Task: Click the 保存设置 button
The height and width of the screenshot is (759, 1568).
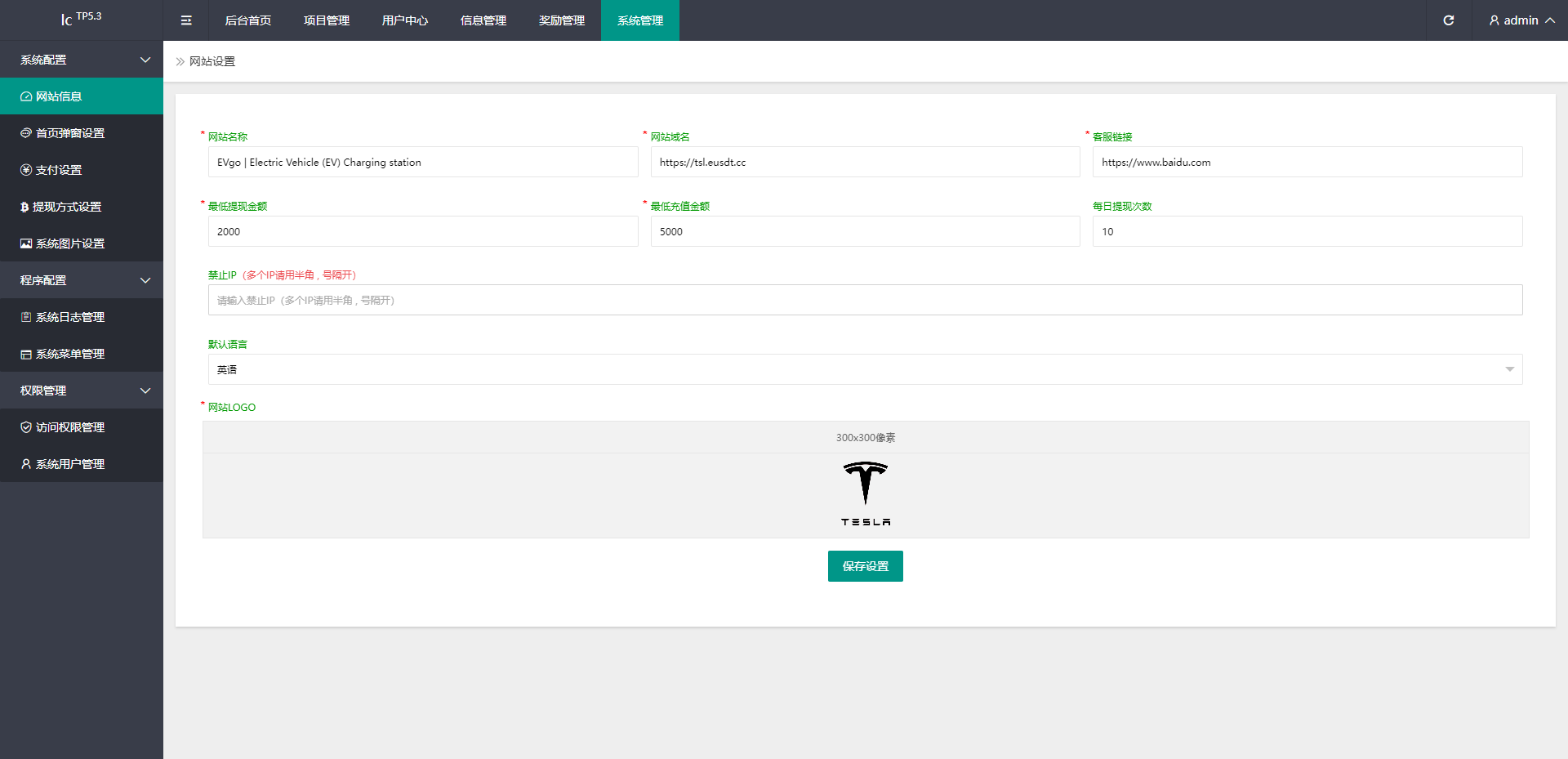Action: click(866, 566)
